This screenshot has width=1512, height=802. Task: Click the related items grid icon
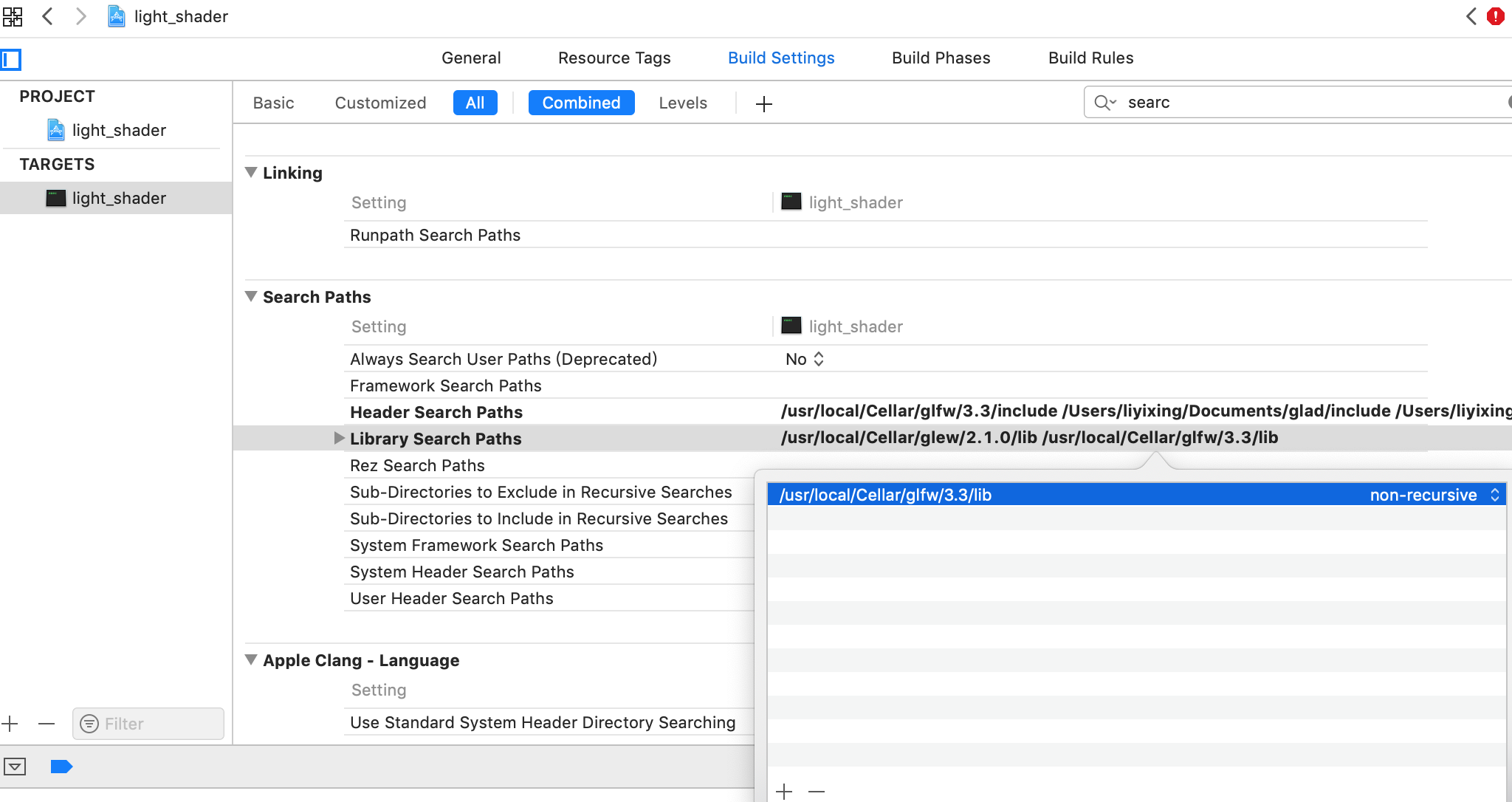(13, 16)
